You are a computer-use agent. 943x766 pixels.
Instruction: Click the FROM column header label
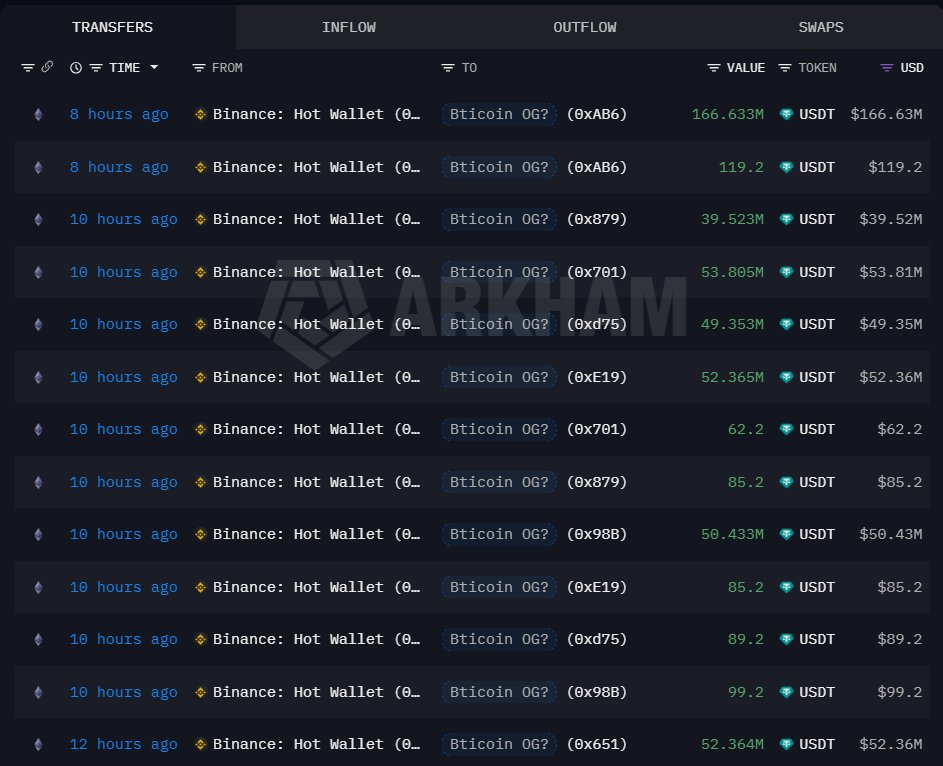[227, 68]
